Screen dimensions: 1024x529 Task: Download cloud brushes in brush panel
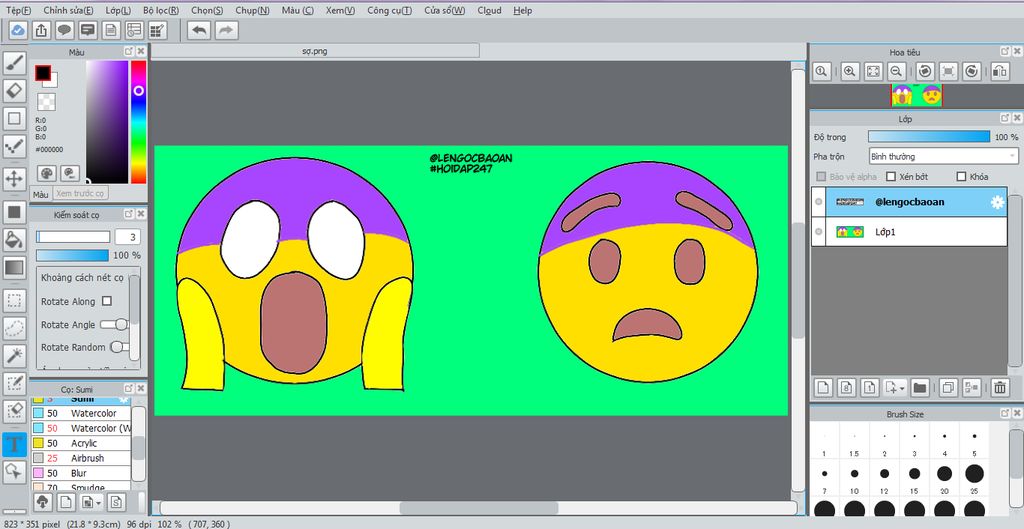pos(42,502)
